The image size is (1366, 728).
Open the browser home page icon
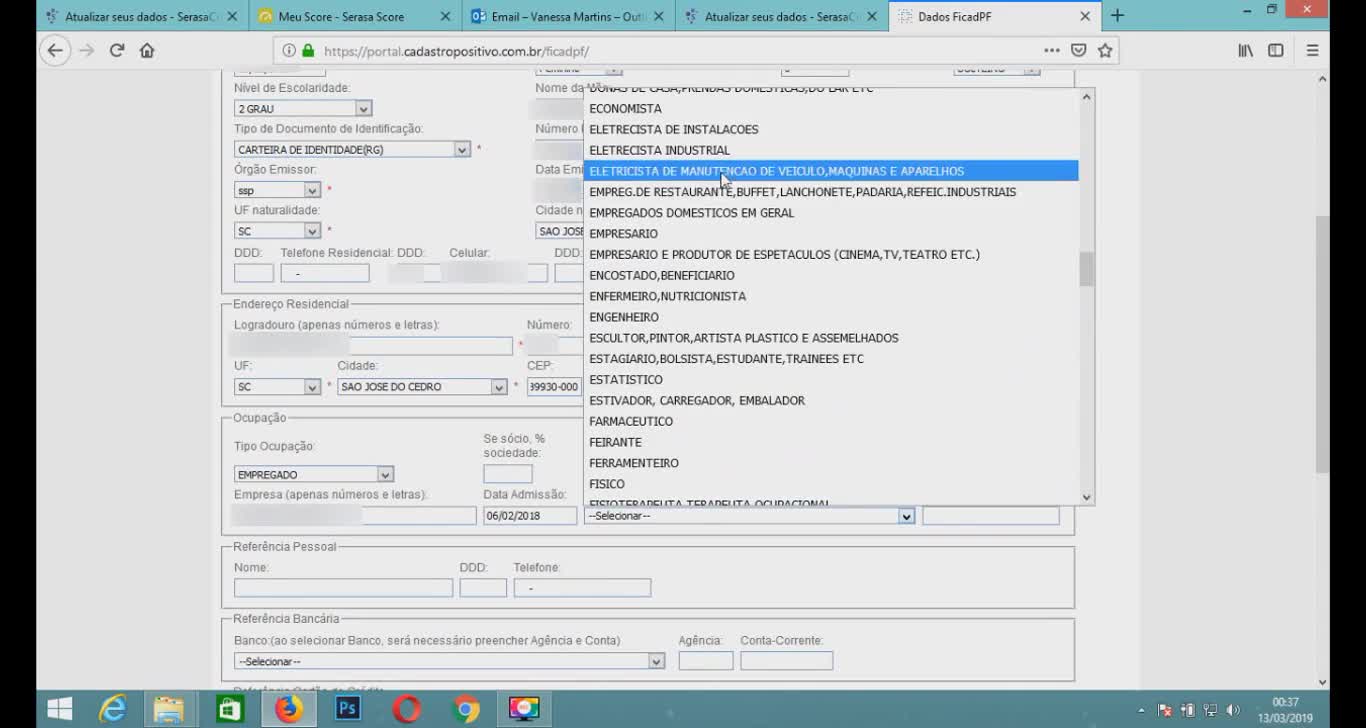pos(147,50)
